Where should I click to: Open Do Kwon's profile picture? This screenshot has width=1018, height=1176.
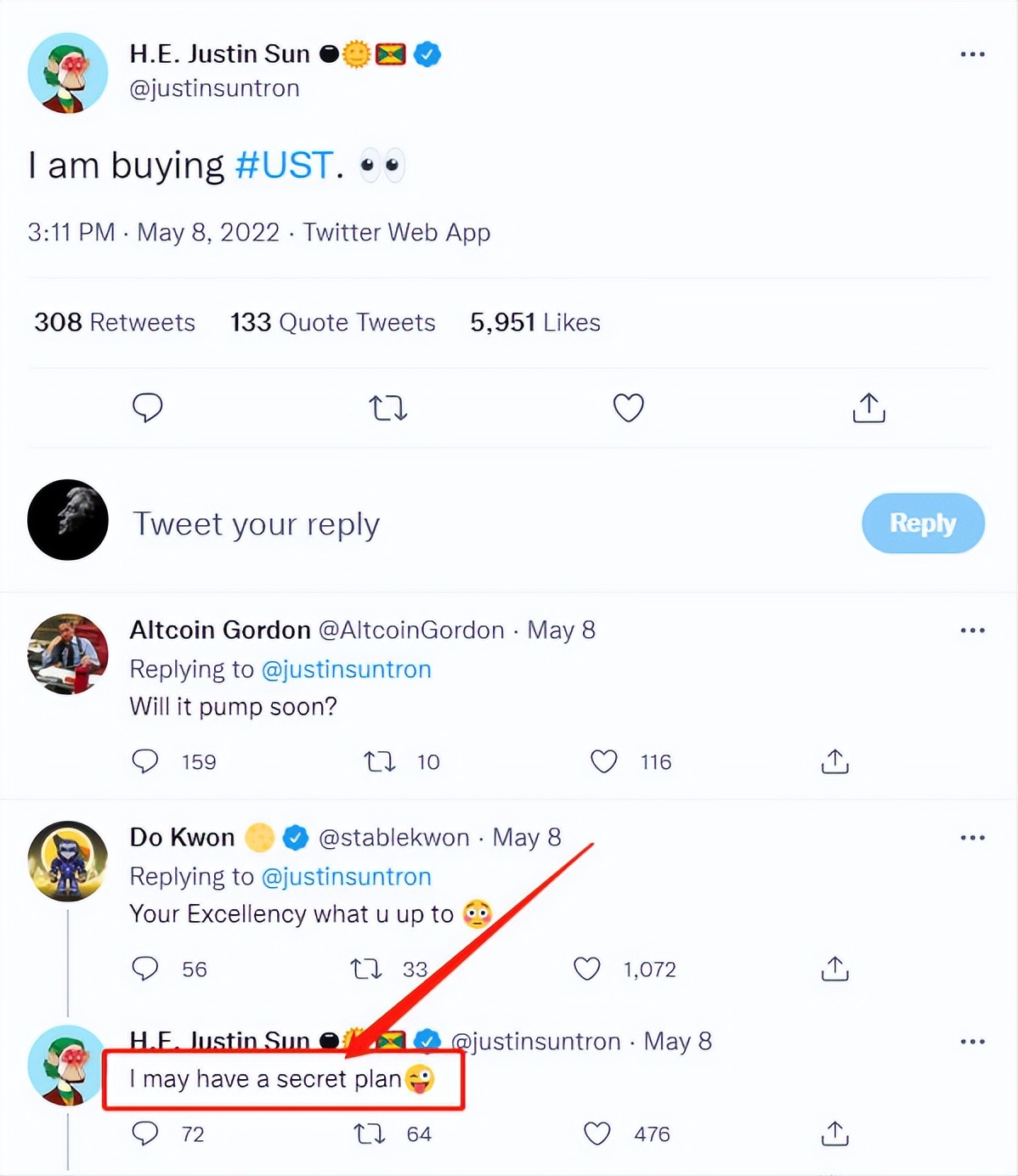coord(68,861)
